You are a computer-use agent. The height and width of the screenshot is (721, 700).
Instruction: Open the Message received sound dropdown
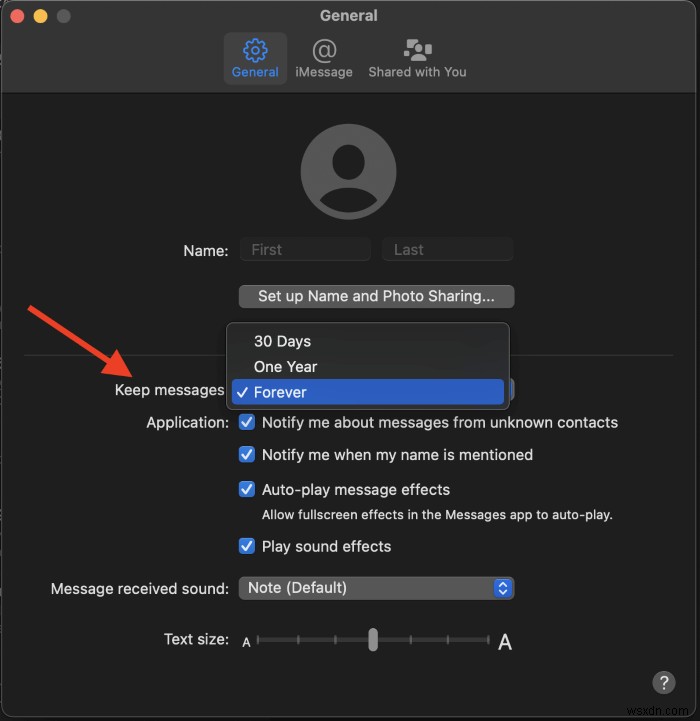[376, 588]
